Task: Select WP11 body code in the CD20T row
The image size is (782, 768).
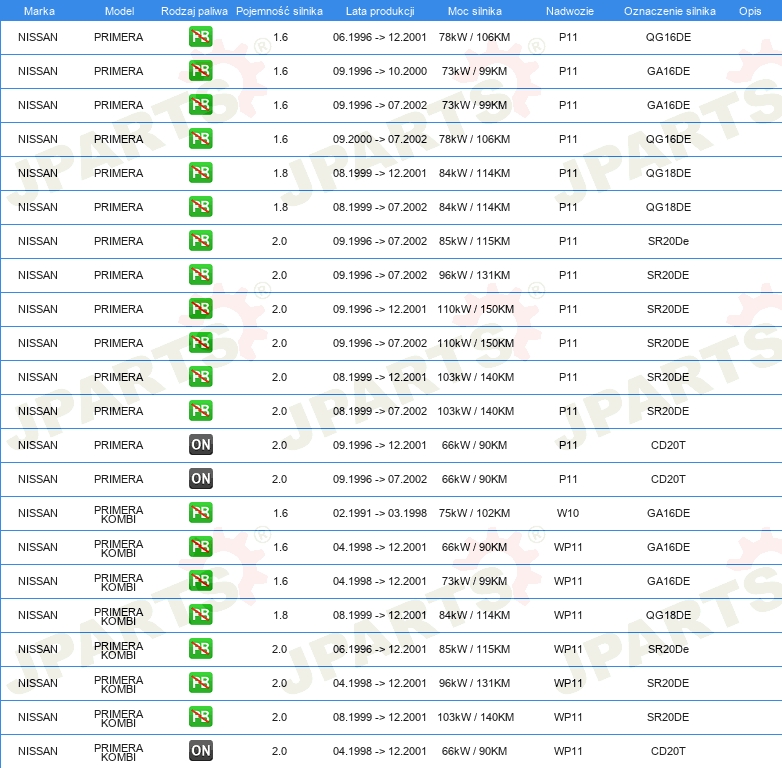Action: tap(568, 751)
